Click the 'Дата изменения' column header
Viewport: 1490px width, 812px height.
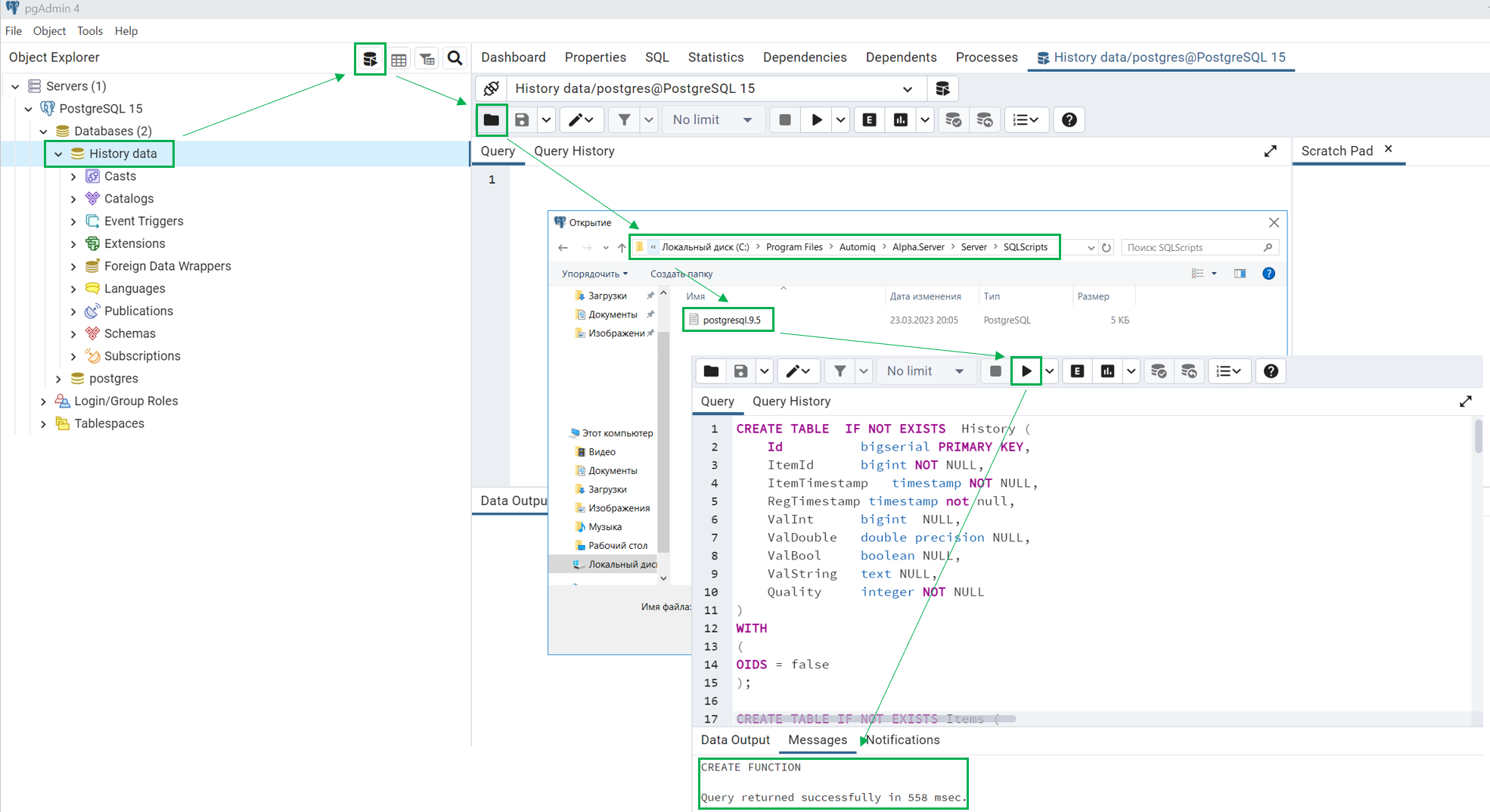pos(925,296)
